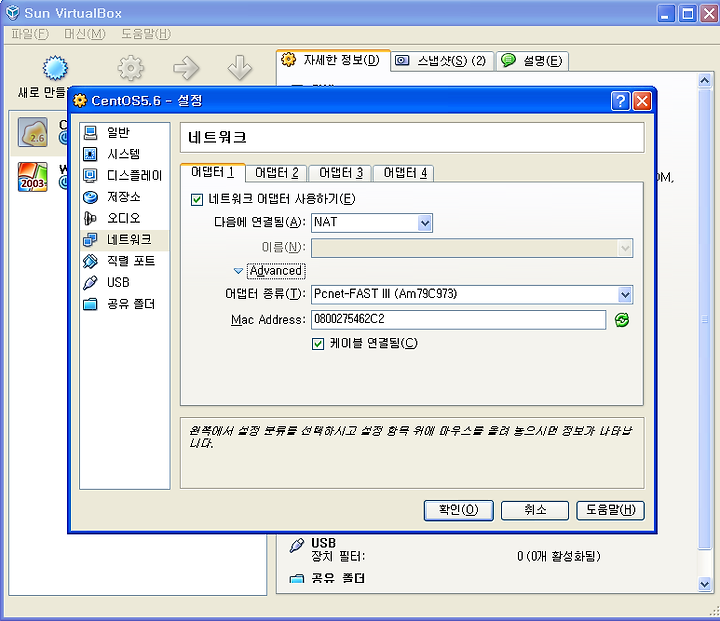Click the 새로 만들기 (New) toolbar icon
Viewport: 720px width, 621px height.
click(55, 68)
